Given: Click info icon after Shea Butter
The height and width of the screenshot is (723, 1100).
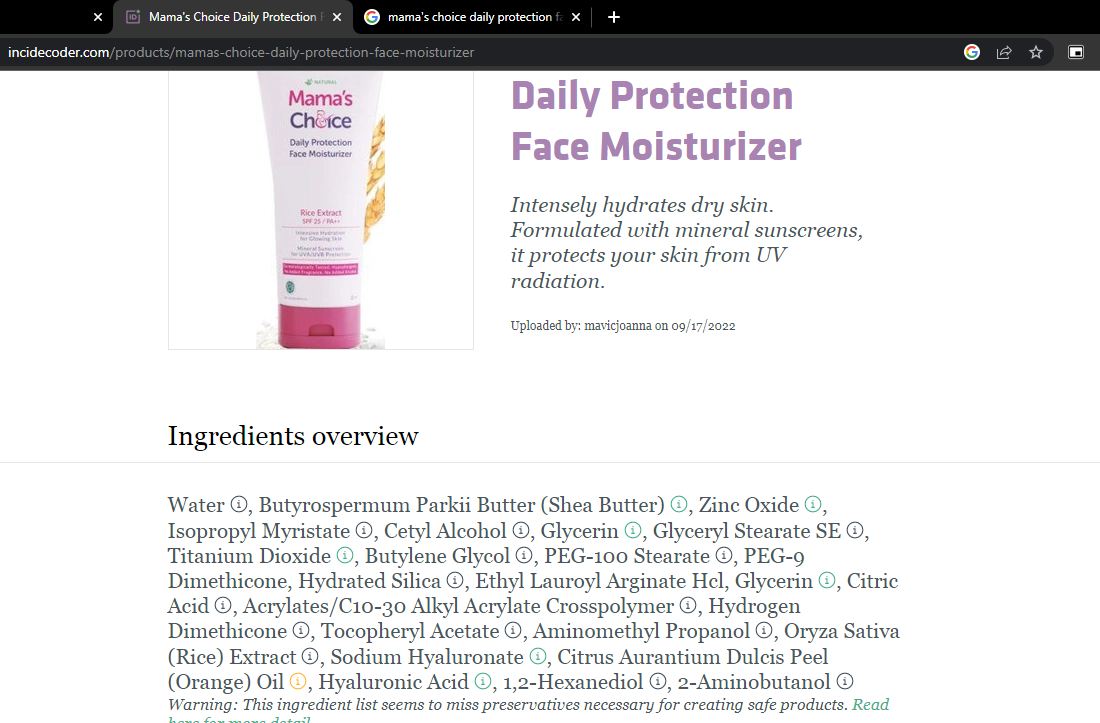Looking at the screenshot, I should [x=678, y=504].
